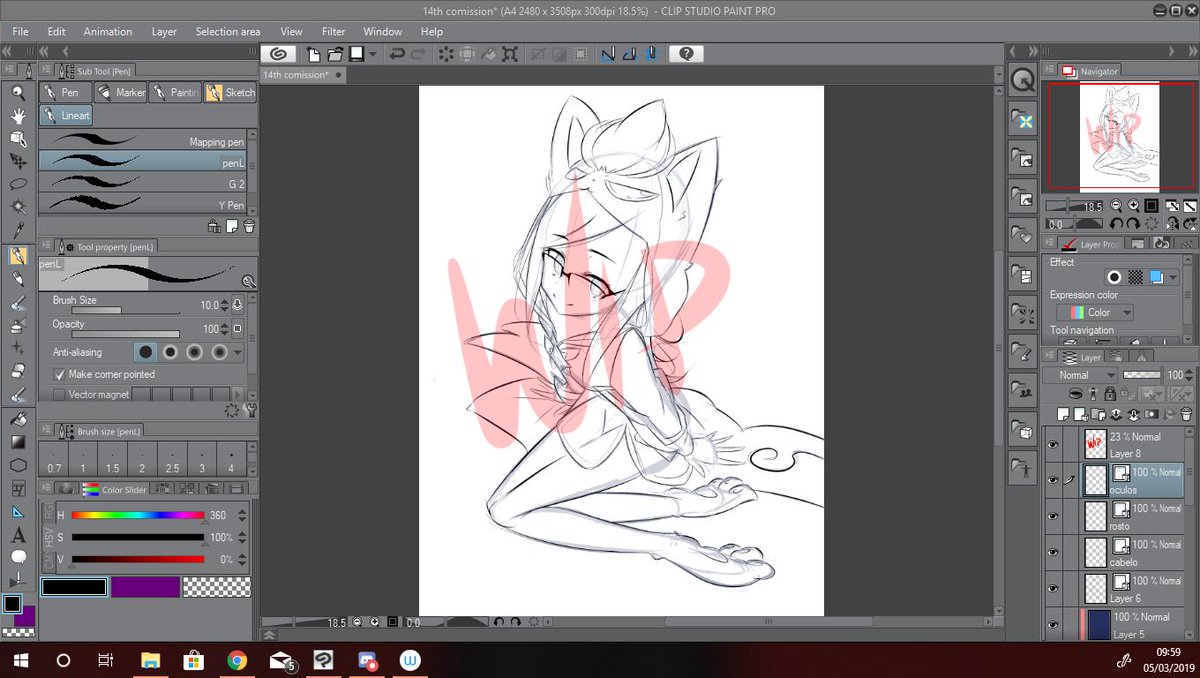This screenshot has width=1200, height=678.
Task: Open Google Chrome from the taskbar
Action: coord(237,660)
